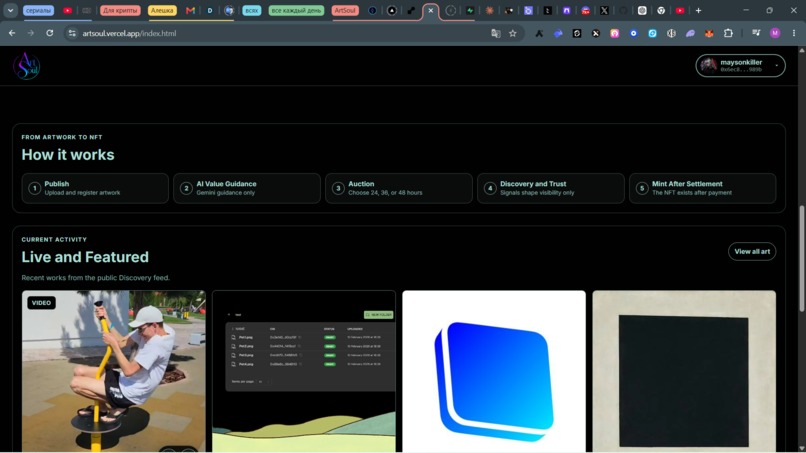Open the maysonkiller account dropdown
Viewport: 806px width, 453px height.
(x=740, y=66)
